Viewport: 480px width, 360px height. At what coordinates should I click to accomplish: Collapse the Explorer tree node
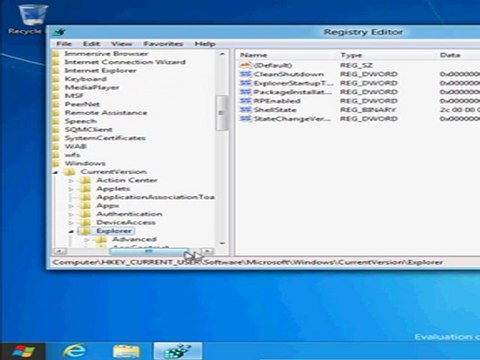pos(71,231)
